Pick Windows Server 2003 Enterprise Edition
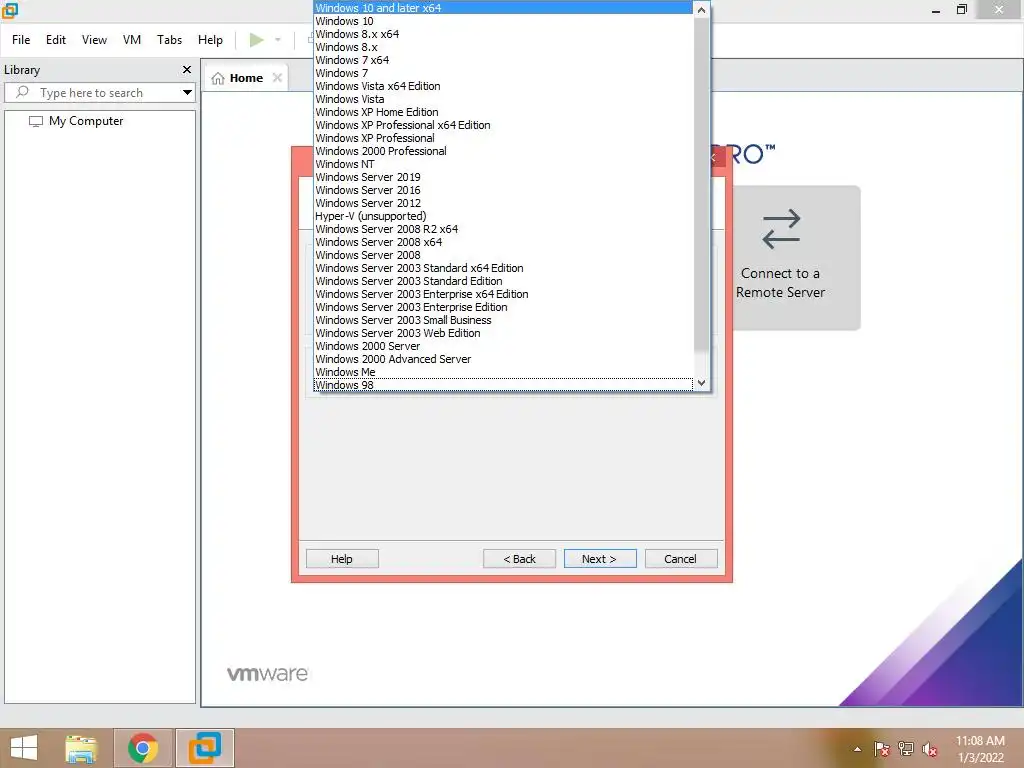Screen dimensions: 1024x768 tap(503, 308)
